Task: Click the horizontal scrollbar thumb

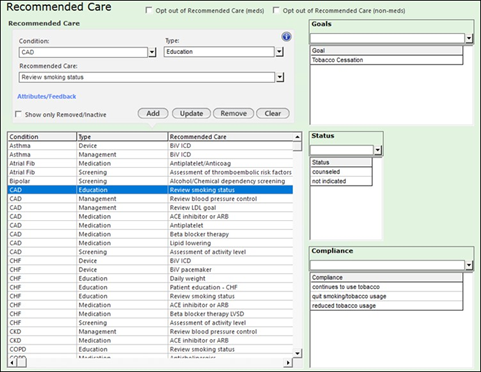Action: 22,362
